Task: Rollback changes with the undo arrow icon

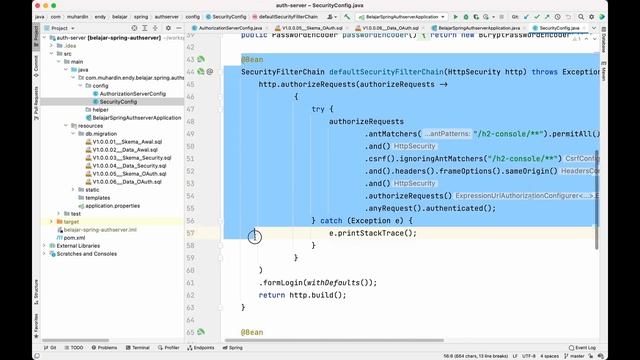Action: 568,17
